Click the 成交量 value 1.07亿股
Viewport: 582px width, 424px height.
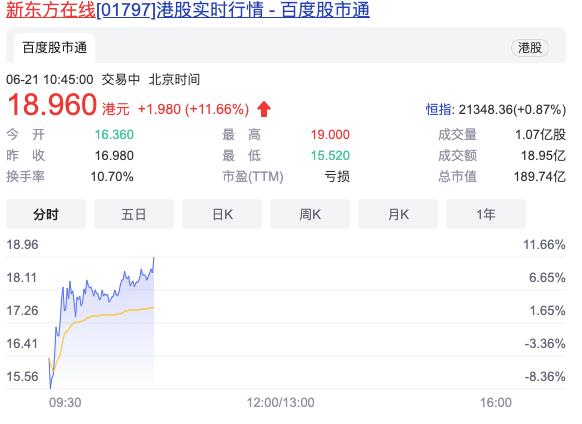pos(540,134)
